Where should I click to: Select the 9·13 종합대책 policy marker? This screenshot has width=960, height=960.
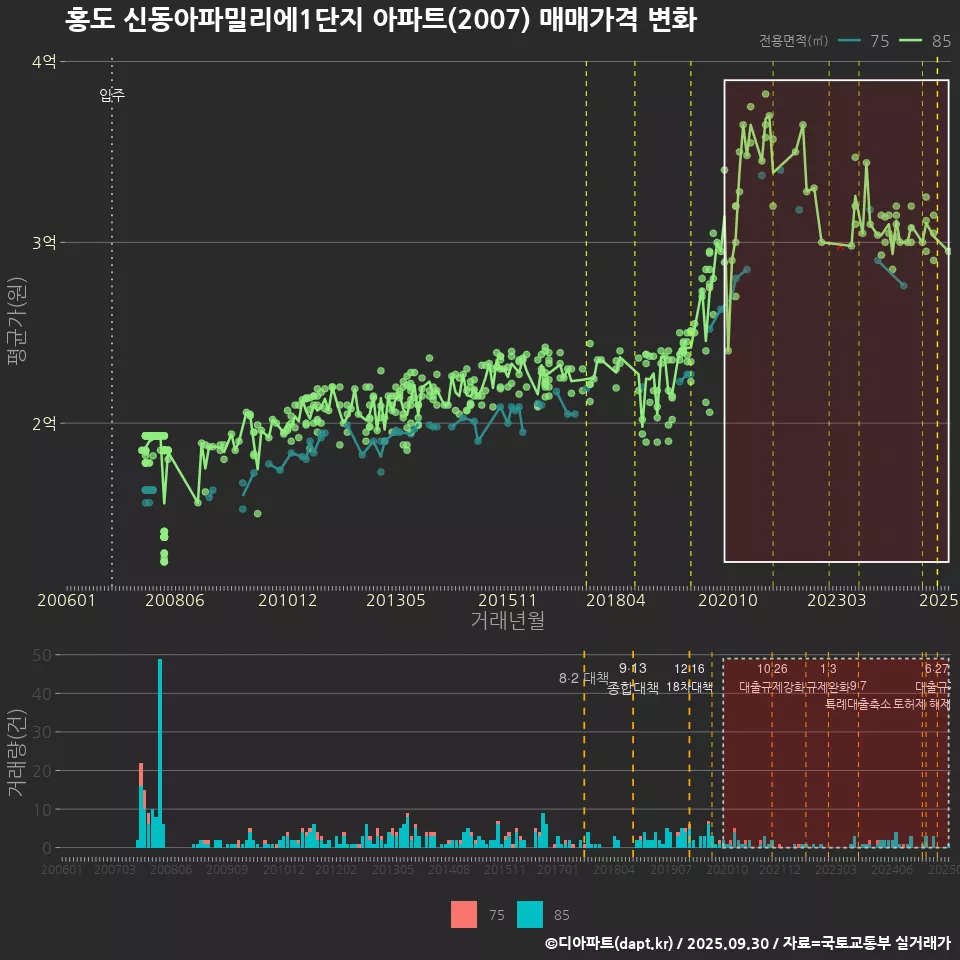[633, 678]
